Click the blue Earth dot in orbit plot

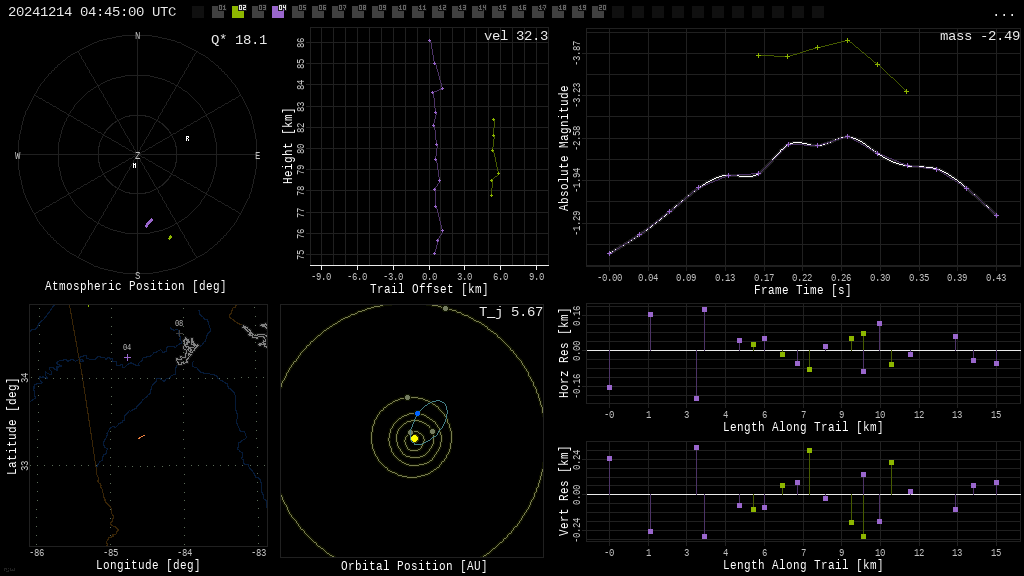417,413
